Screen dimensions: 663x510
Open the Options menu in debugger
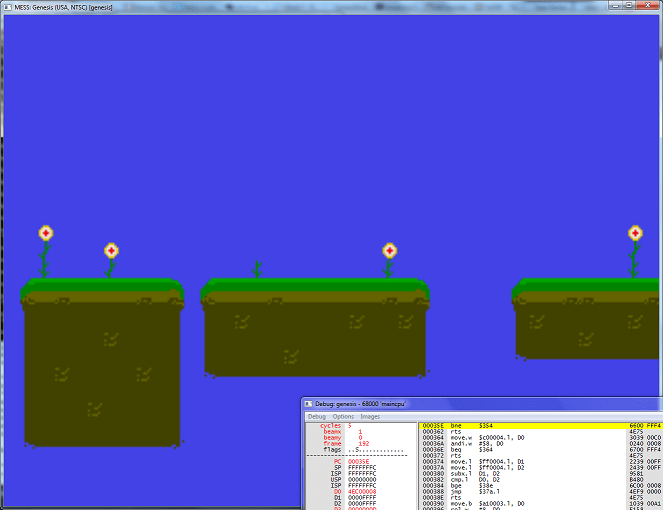coord(343,416)
